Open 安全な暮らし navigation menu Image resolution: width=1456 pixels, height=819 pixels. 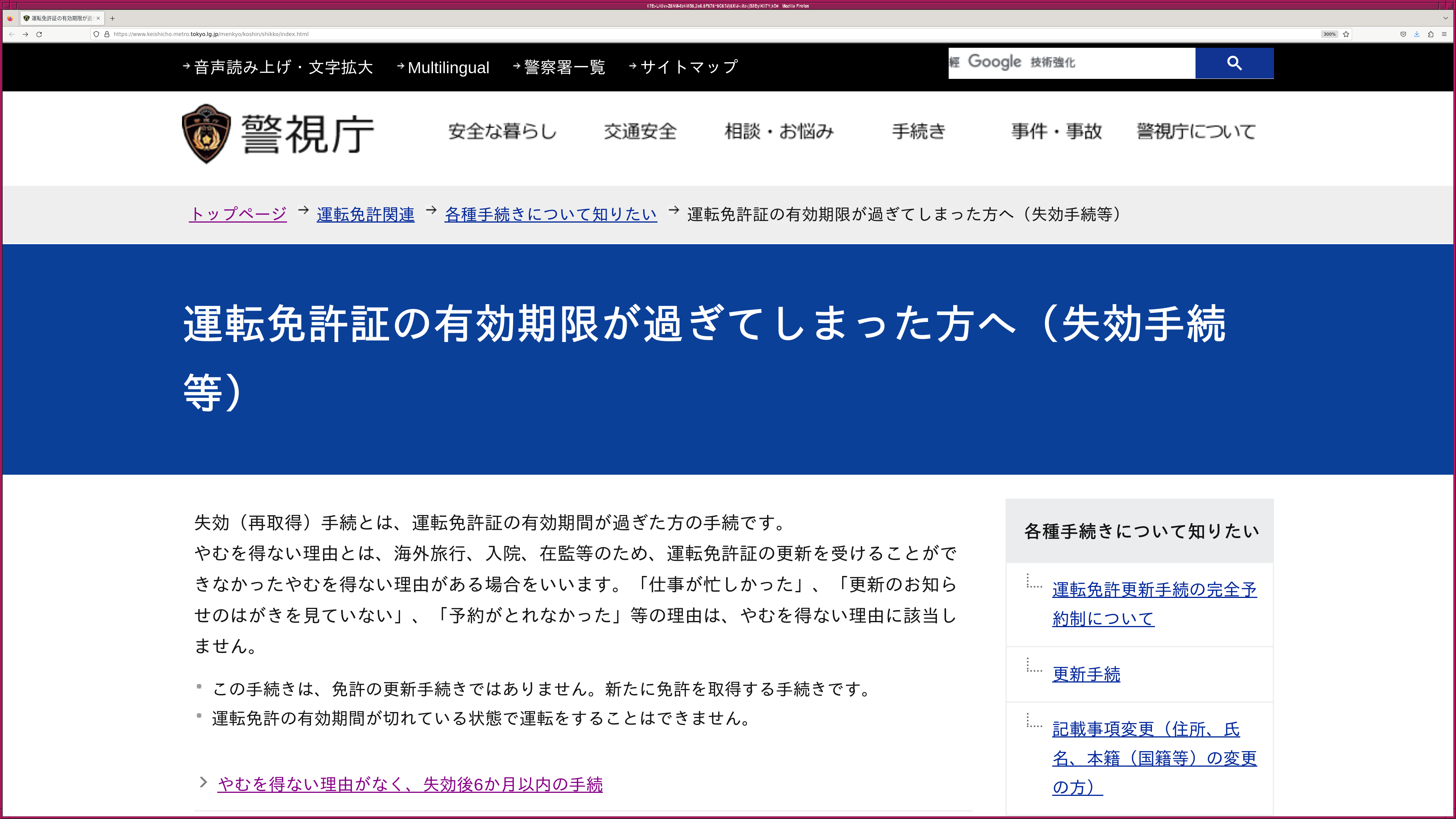point(502,131)
